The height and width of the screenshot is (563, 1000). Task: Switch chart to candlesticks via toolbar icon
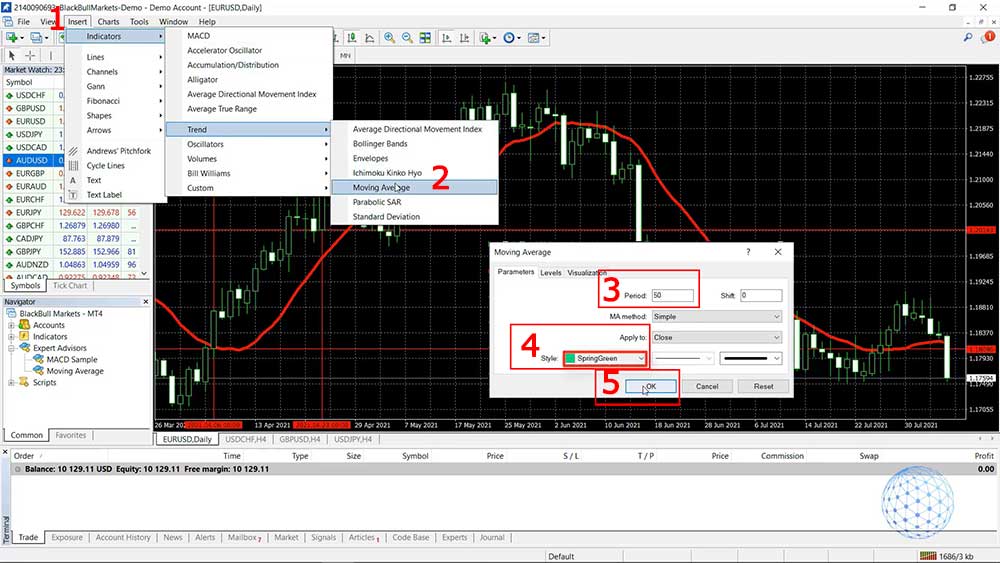tap(352, 38)
